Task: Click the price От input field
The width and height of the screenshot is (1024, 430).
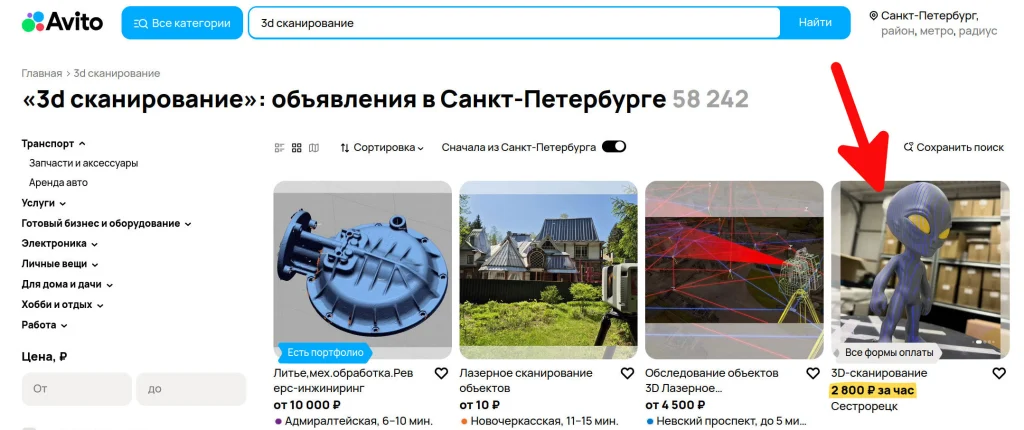Action: point(76,389)
